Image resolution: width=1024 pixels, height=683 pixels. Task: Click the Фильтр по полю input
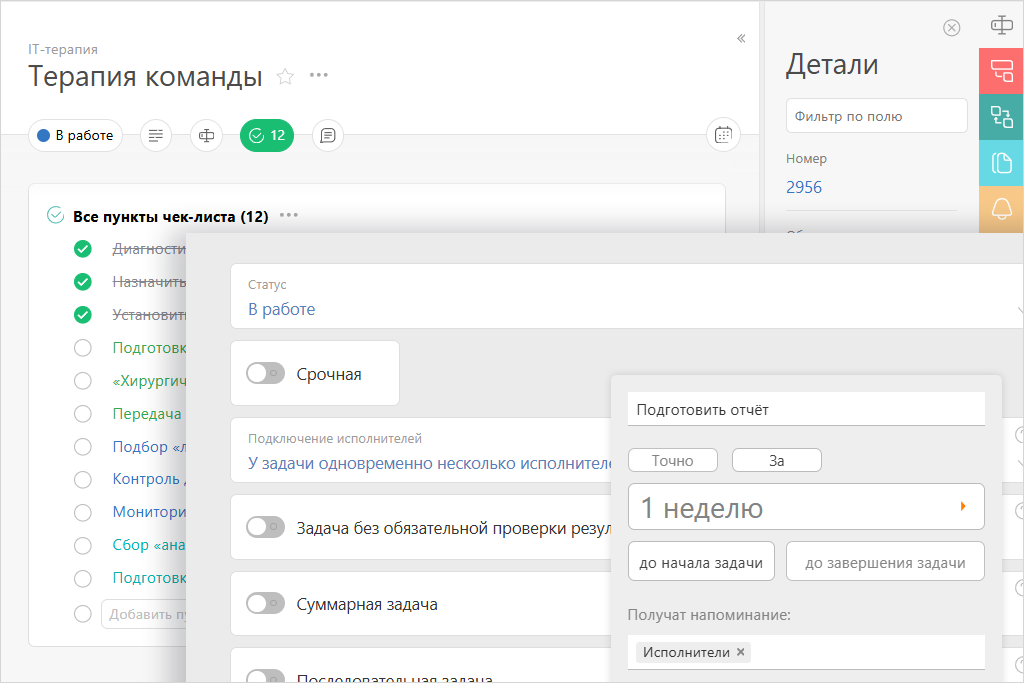coord(876,116)
